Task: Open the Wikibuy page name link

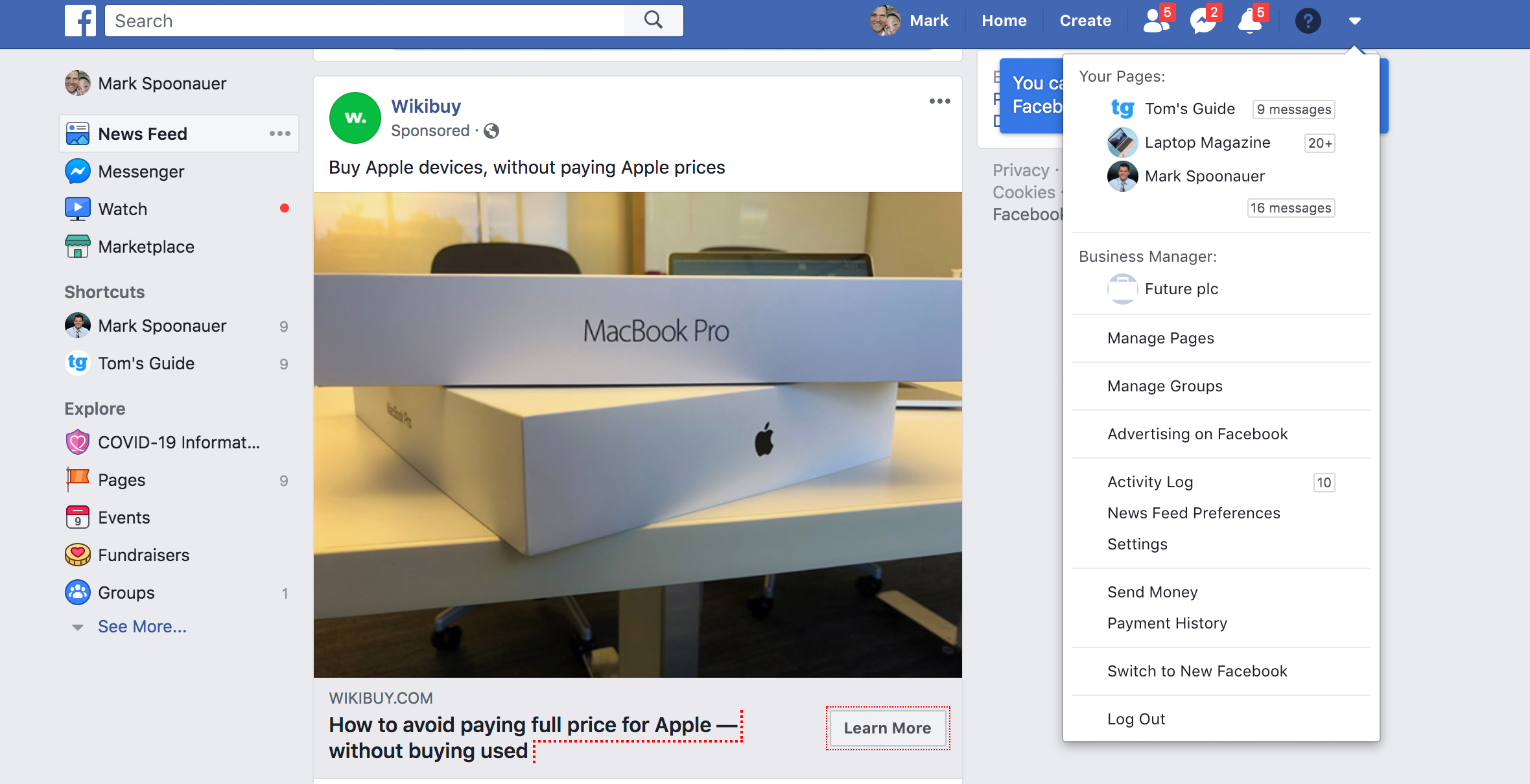Action: click(426, 106)
